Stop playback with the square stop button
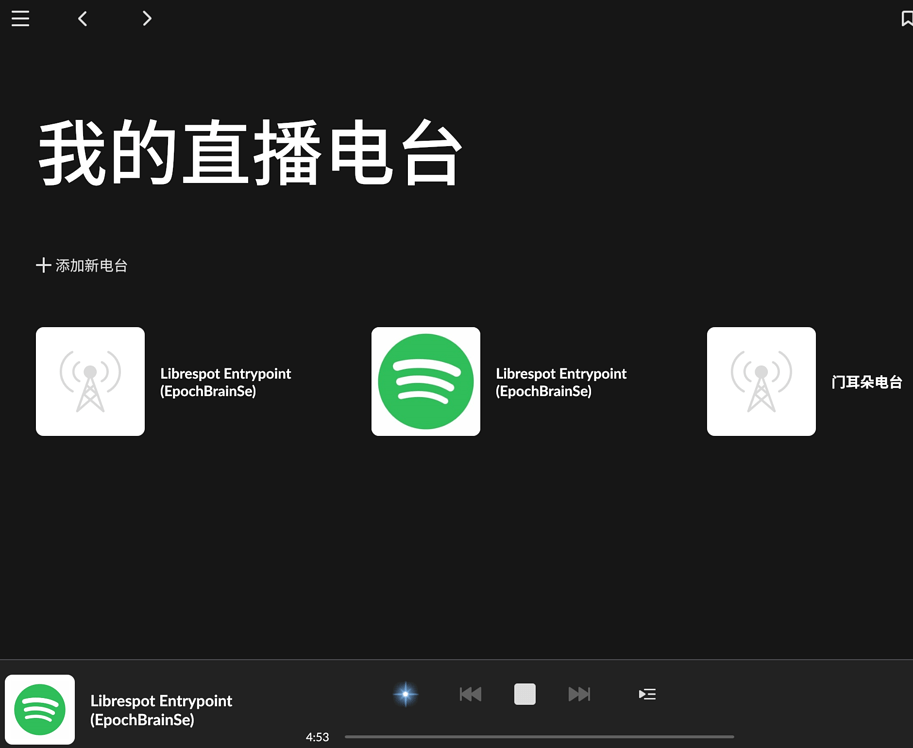 524,694
